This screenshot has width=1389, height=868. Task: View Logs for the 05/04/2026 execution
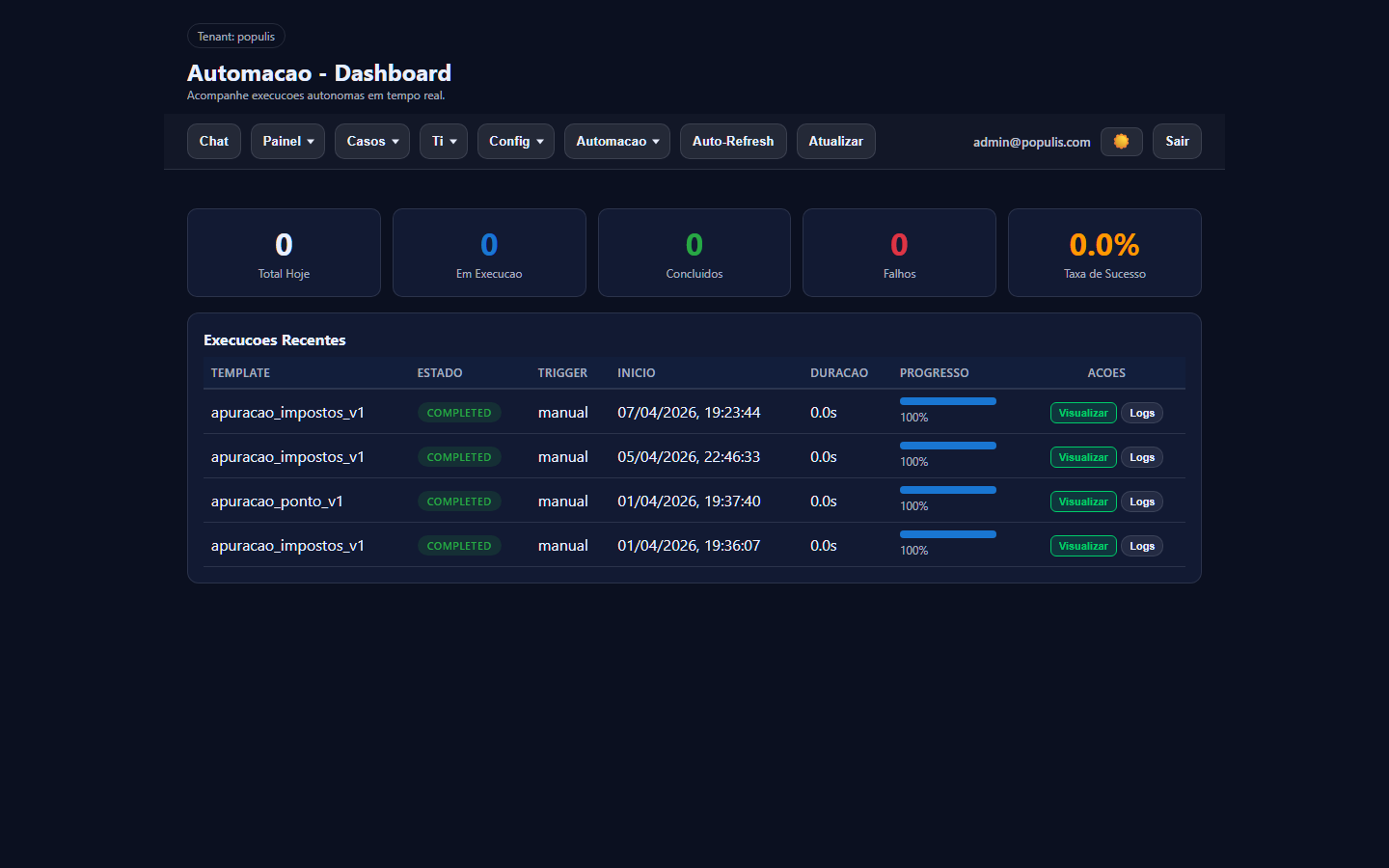click(1142, 457)
